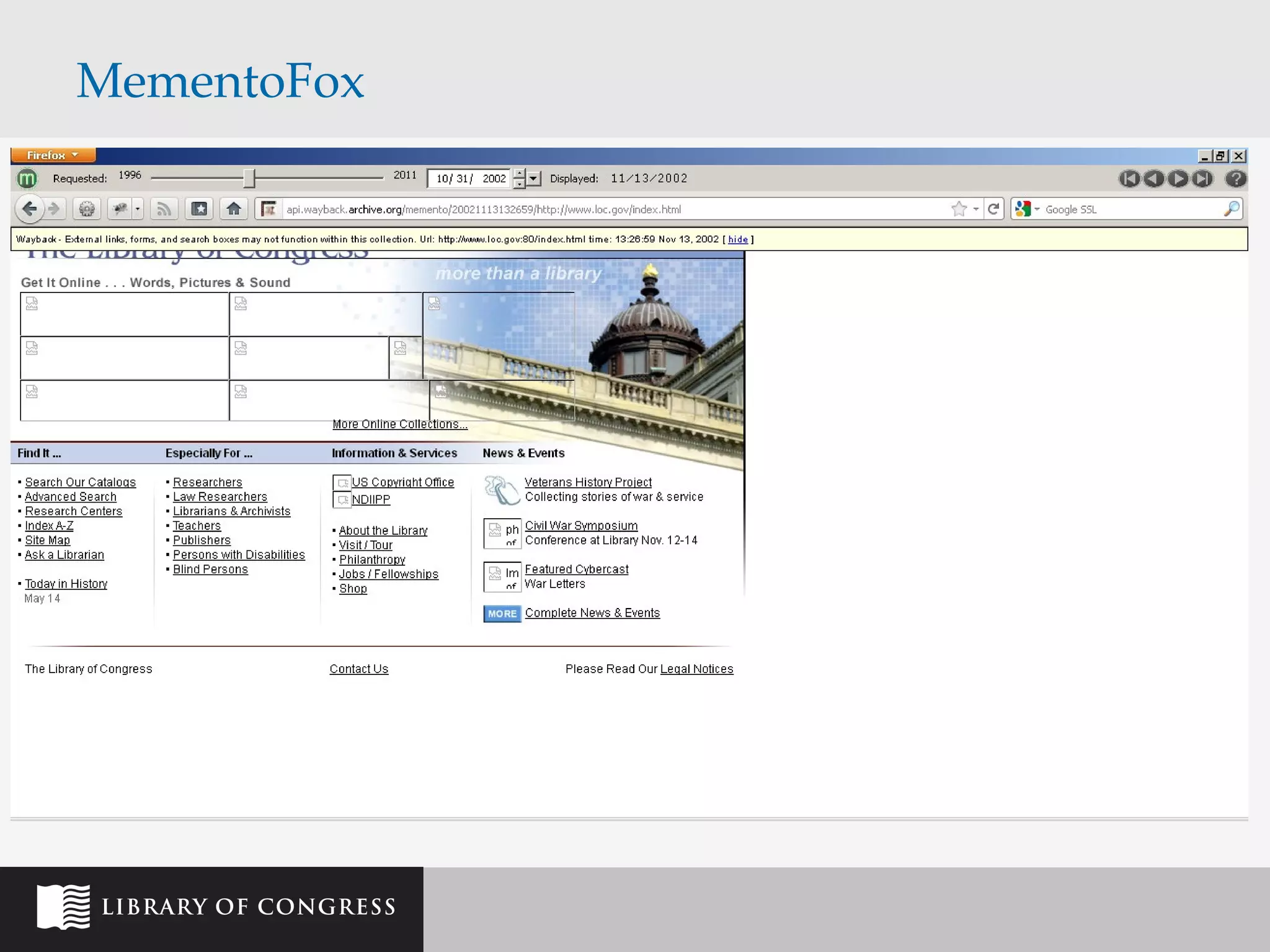The image size is (1270, 952).
Task: Open Civil War Symposium link
Action: [x=581, y=526]
